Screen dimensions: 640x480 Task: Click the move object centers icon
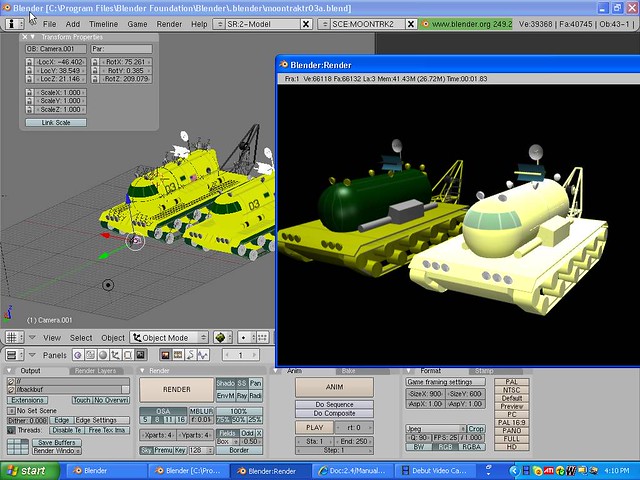pos(262,338)
